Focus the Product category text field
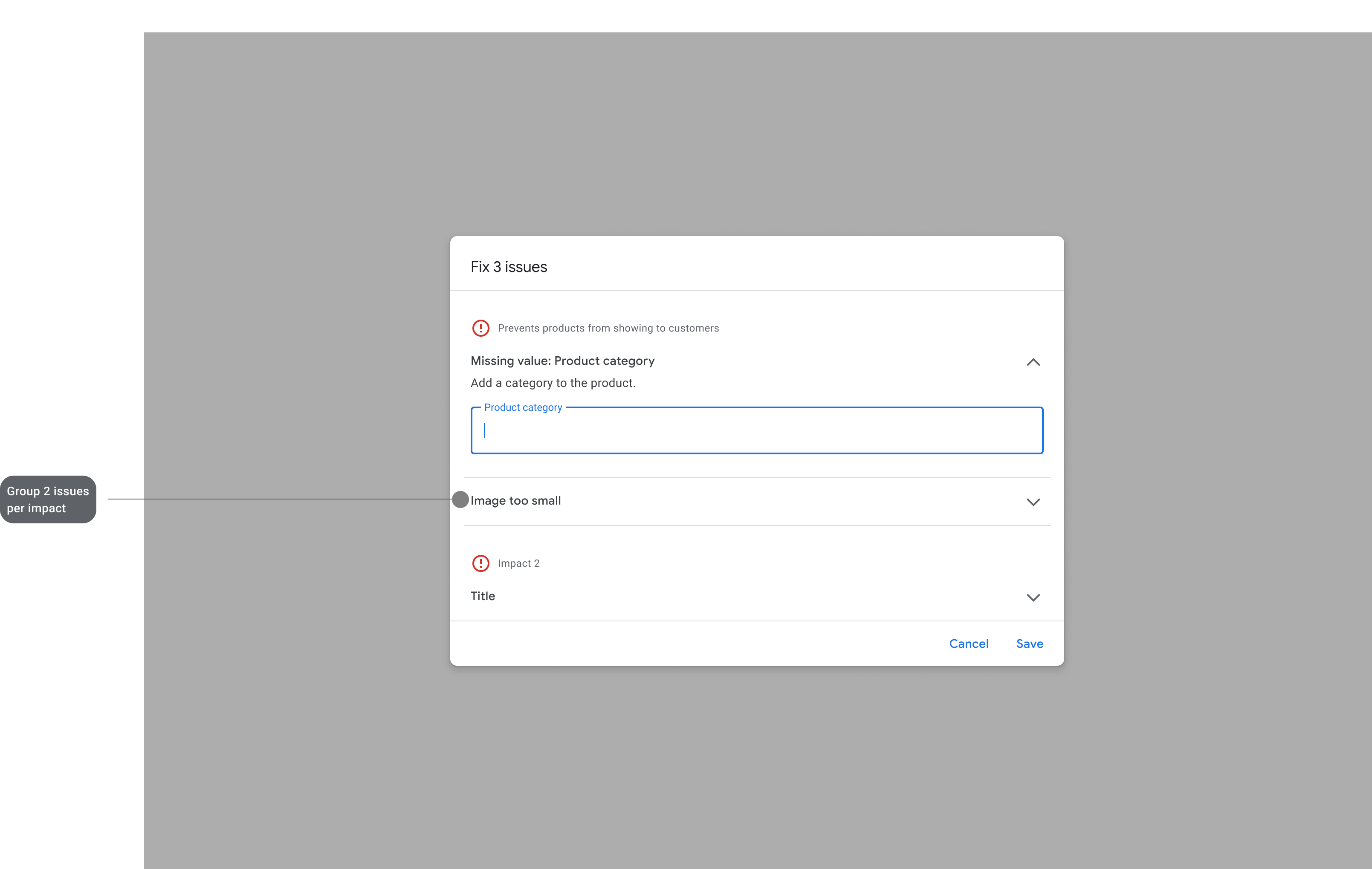Image resolution: width=1372 pixels, height=869 pixels. (x=757, y=431)
